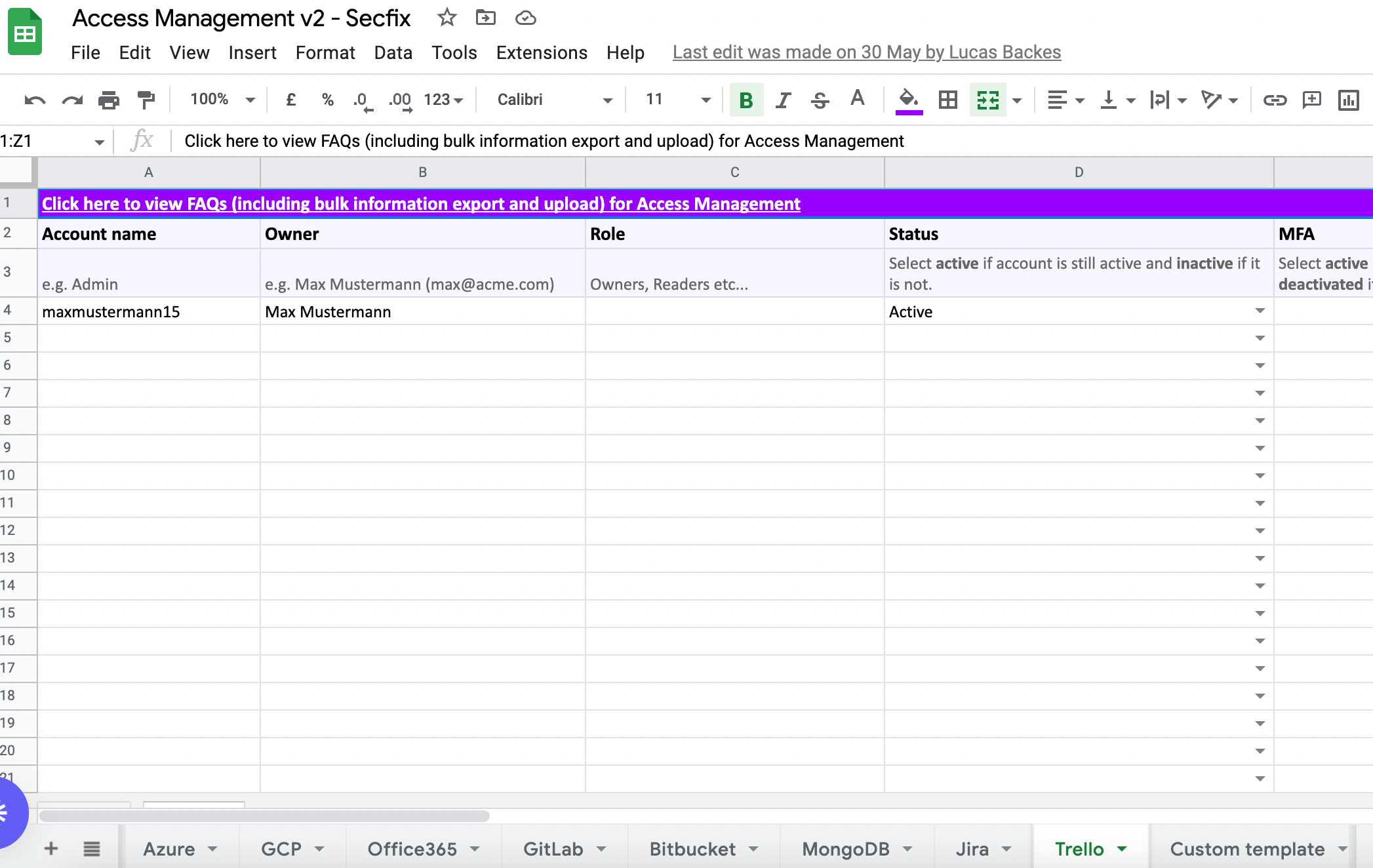The width and height of the screenshot is (1373, 868).
Task: Open vertical align options
Action: click(1117, 100)
